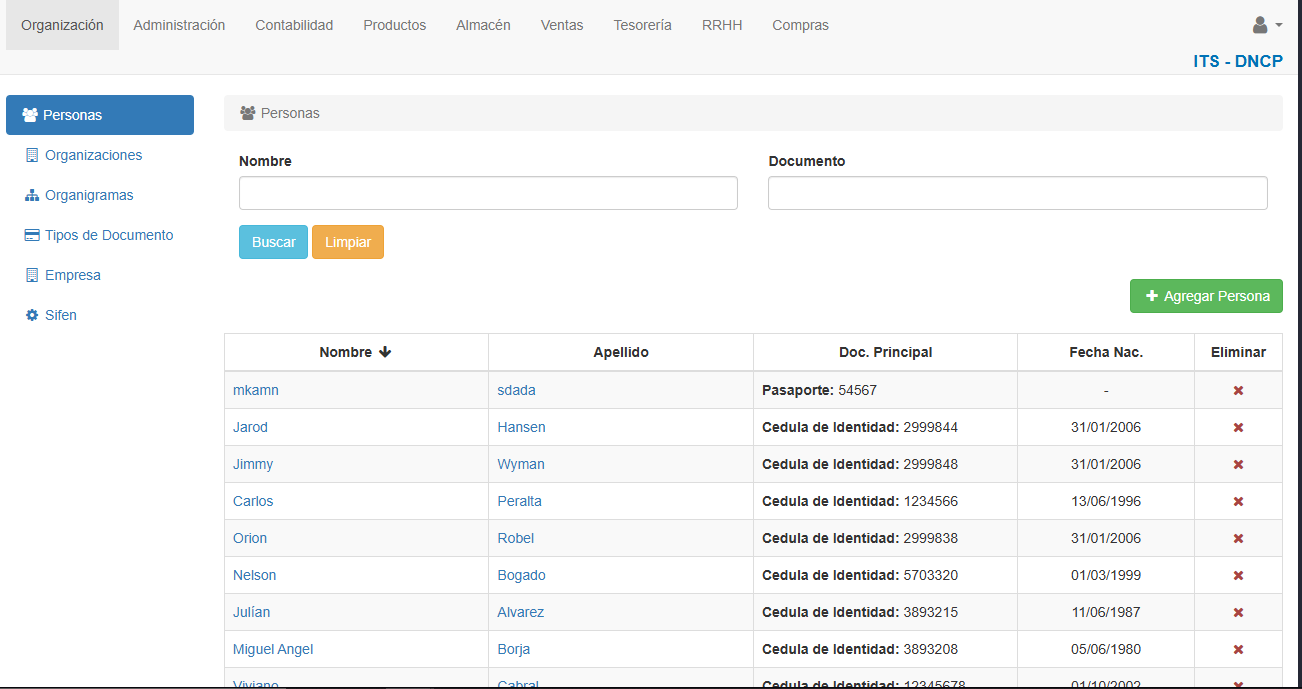The height and width of the screenshot is (689, 1302).
Task: Click the delete X for Carlos Peralta
Action: (1238, 501)
